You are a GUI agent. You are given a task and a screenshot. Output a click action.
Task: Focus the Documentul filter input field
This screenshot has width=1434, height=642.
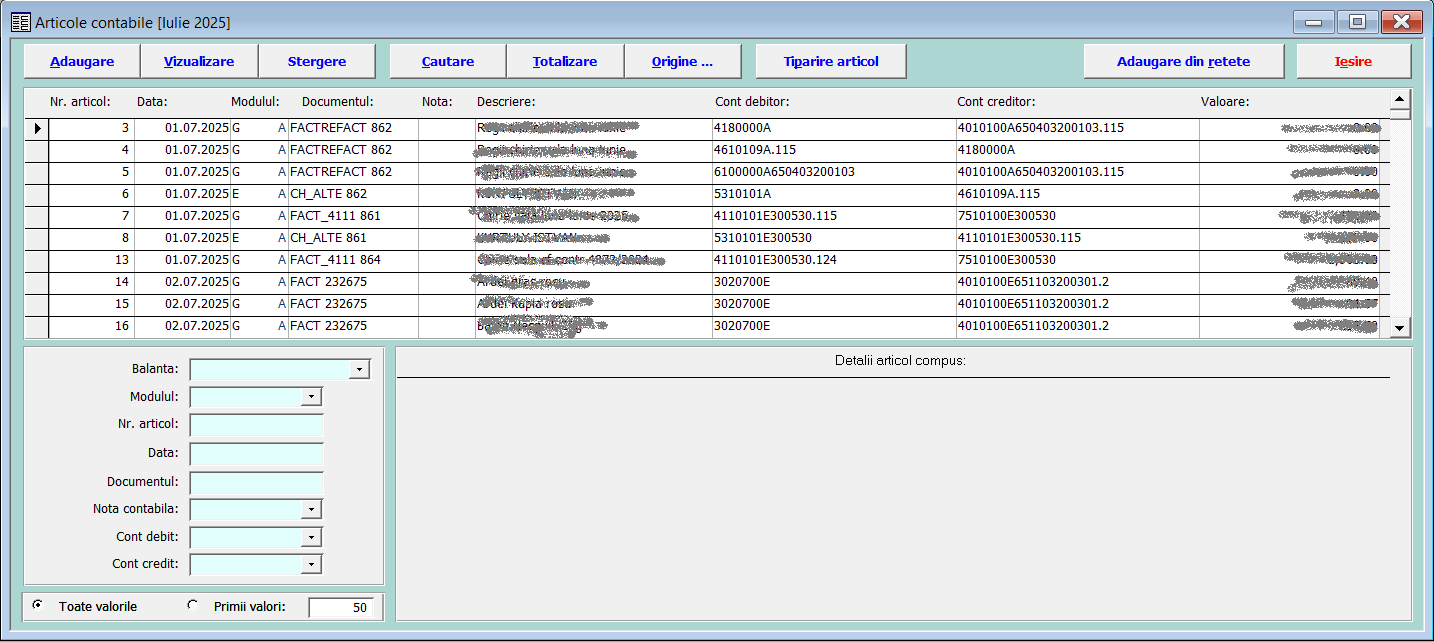point(256,482)
